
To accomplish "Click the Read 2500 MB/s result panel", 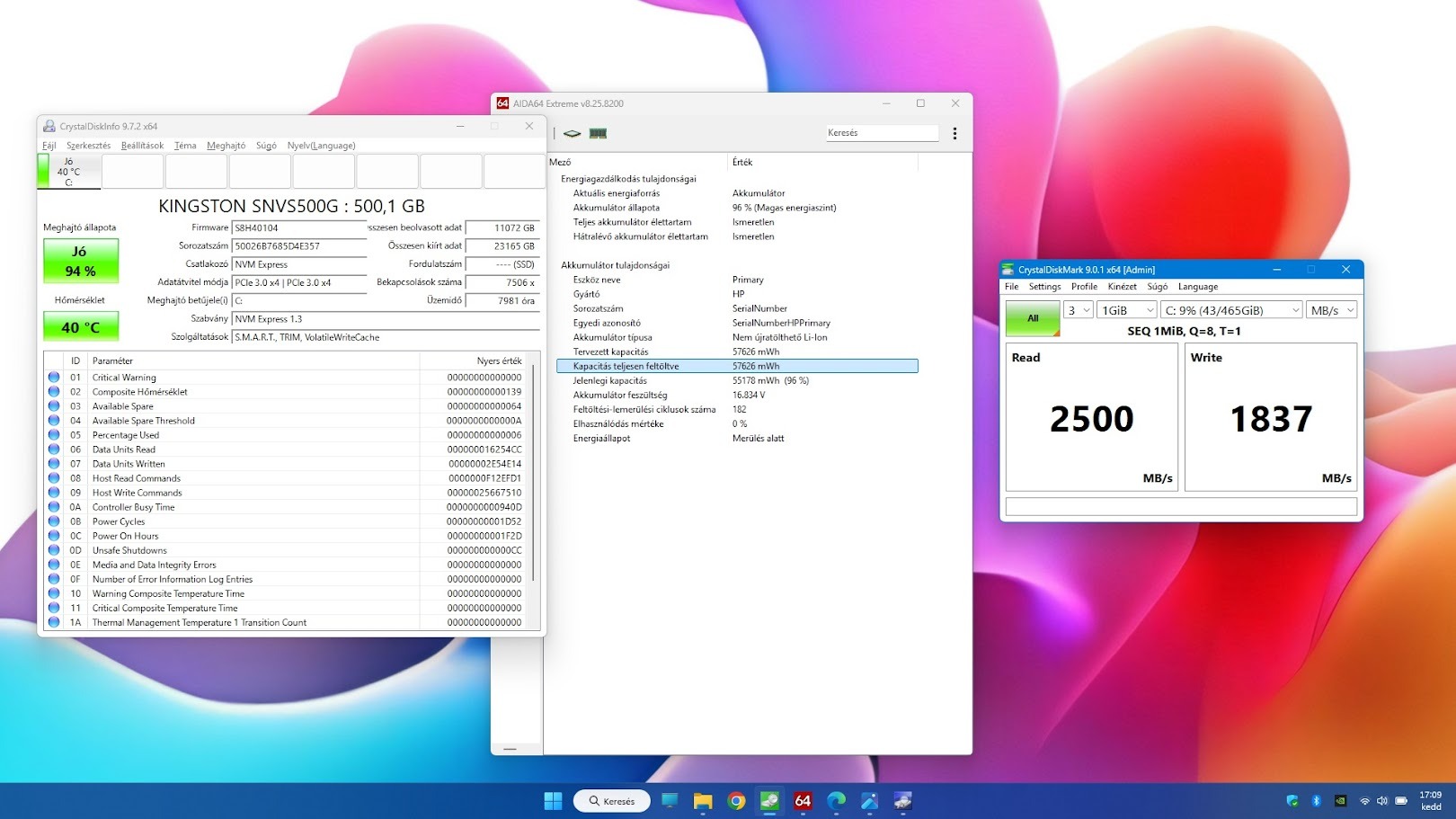I will 1091,417.
